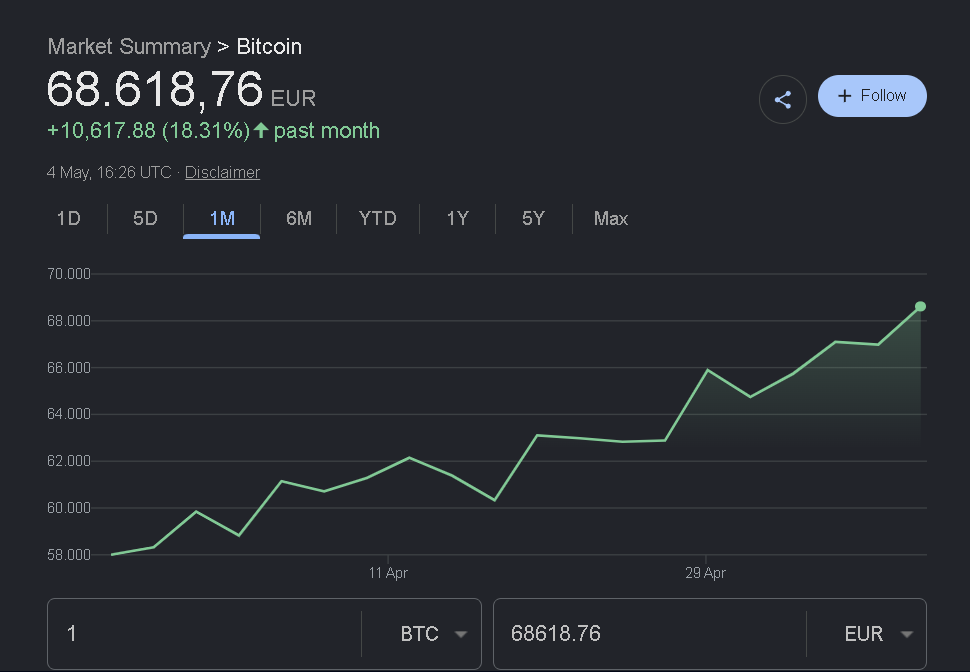Switch chart to 5Y range
This screenshot has height=672, width=970.
click(533, 218)
